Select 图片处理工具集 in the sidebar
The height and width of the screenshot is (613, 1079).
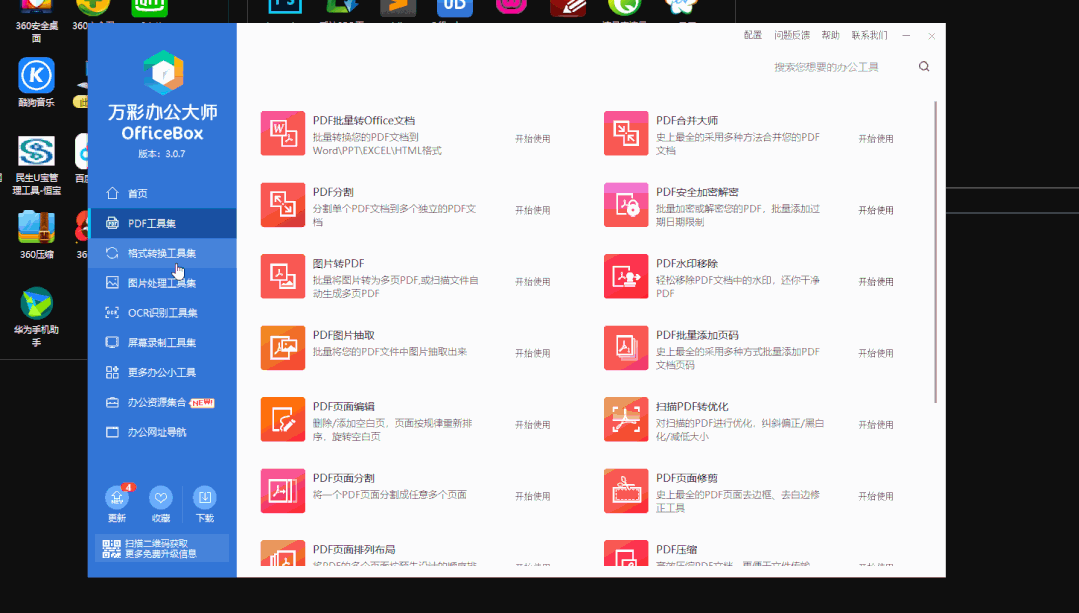162,283
